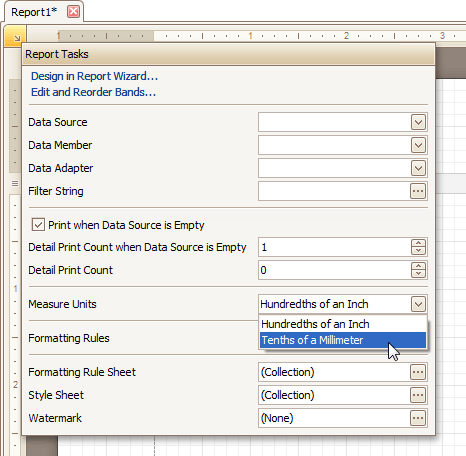Open the Filter String ellipsis editor
The height and width of the screenshot is (456, 466).
pos(418,191)
